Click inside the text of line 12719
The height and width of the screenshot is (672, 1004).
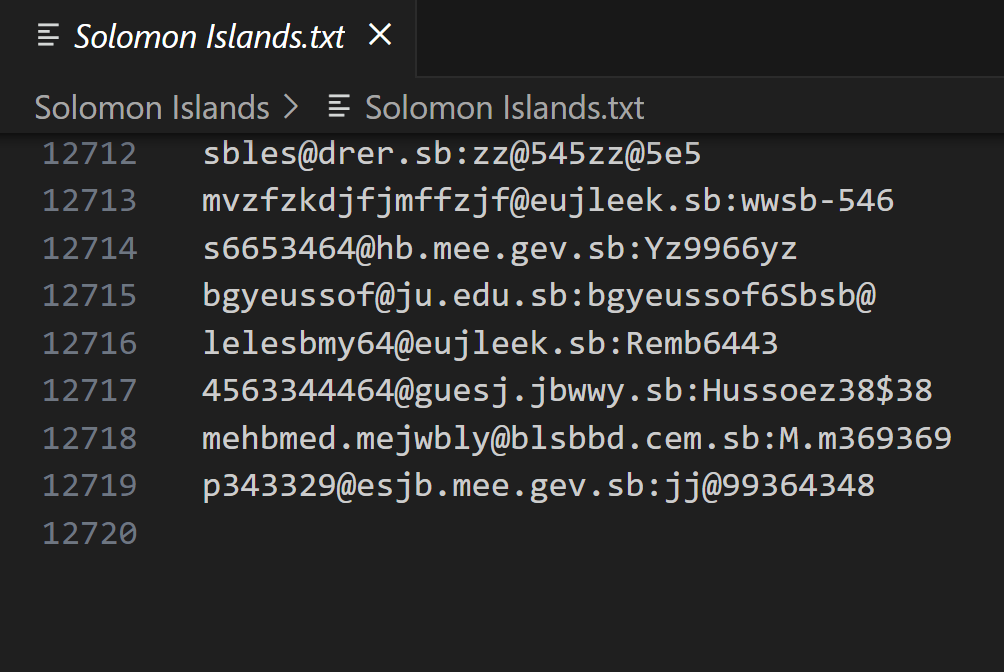538,486
